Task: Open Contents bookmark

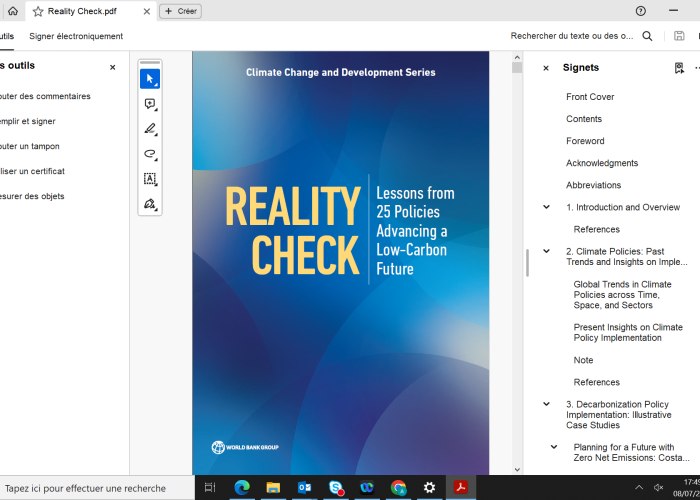Action: (x=584, y=119)
